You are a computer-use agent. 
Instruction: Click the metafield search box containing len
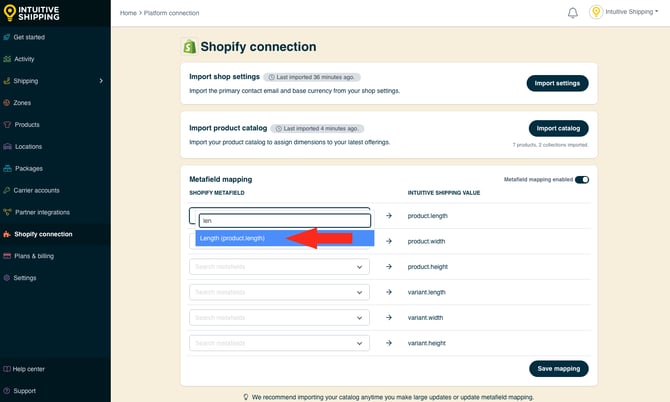click(x=285, y=220)
